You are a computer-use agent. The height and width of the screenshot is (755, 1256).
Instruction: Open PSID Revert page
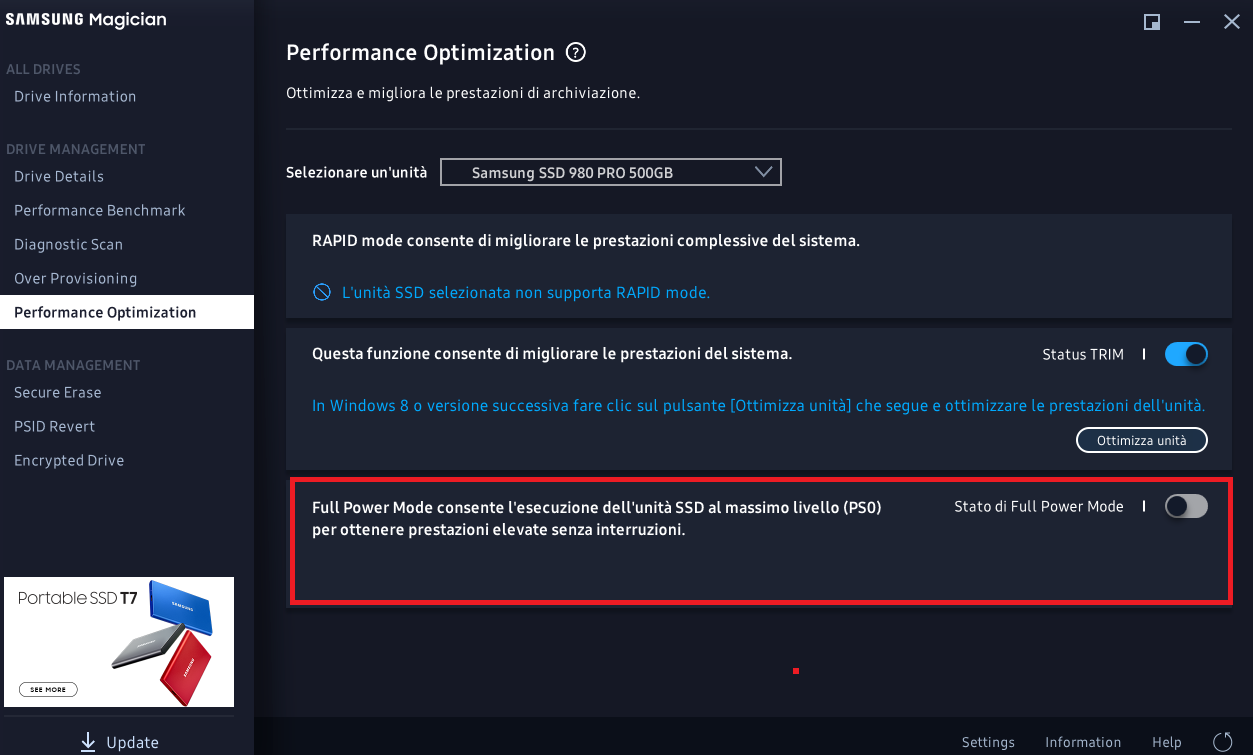55,426
